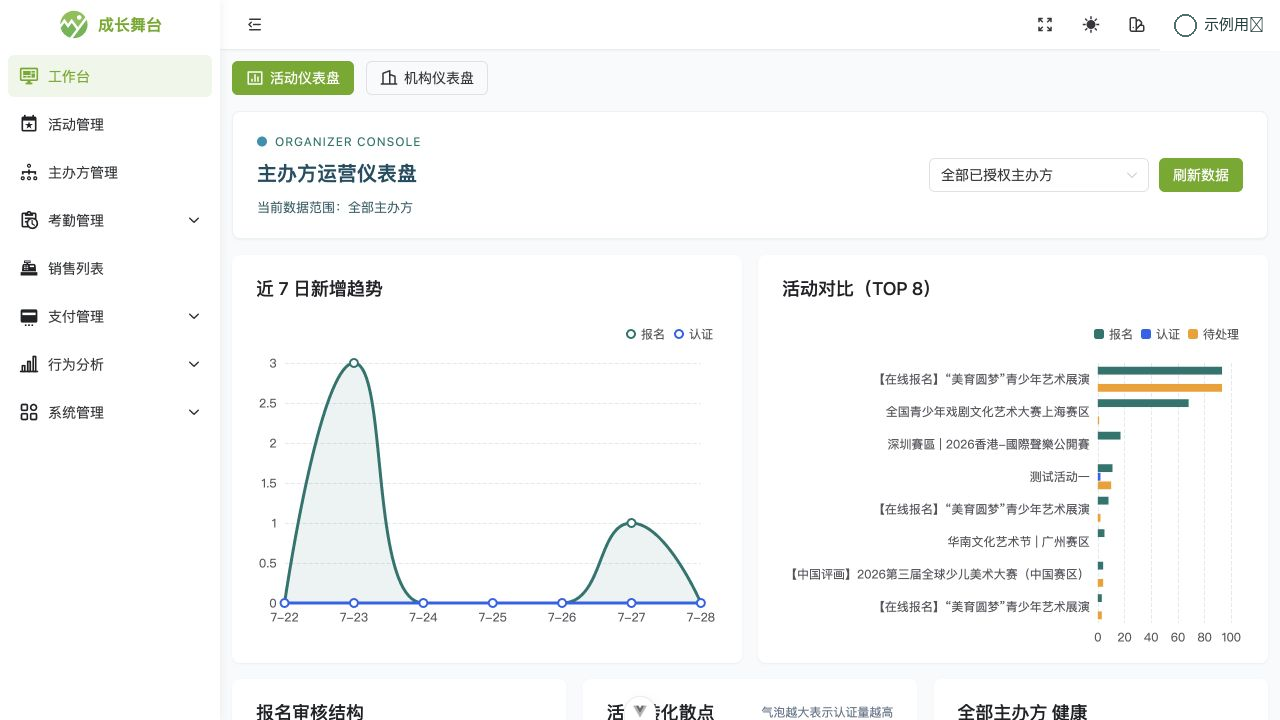The image size is (1280, 720).
Task: Click the 报名审核结构 card heading
Action: (x=310, y=712)
